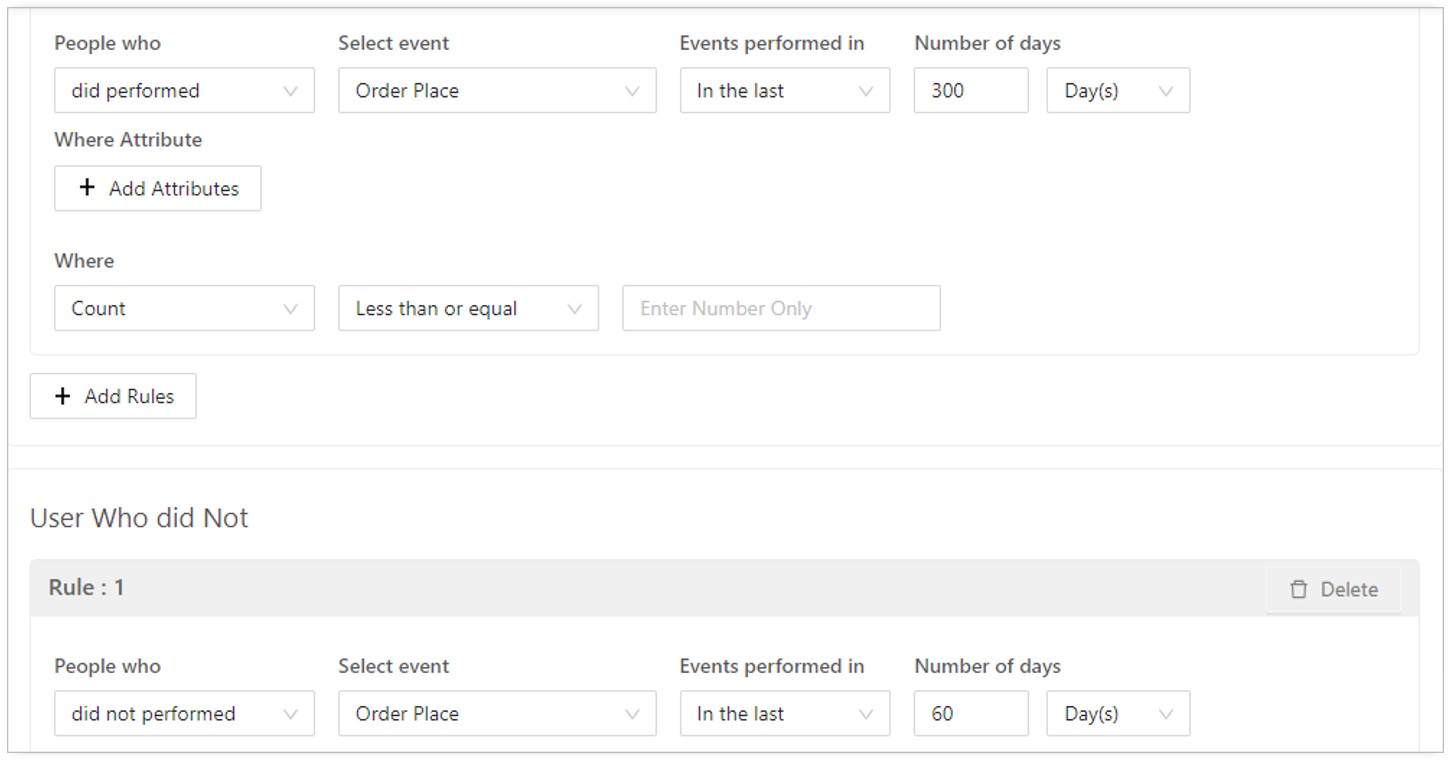Open the 'Less than or equal' operator dropdown

tap(468, 308)
